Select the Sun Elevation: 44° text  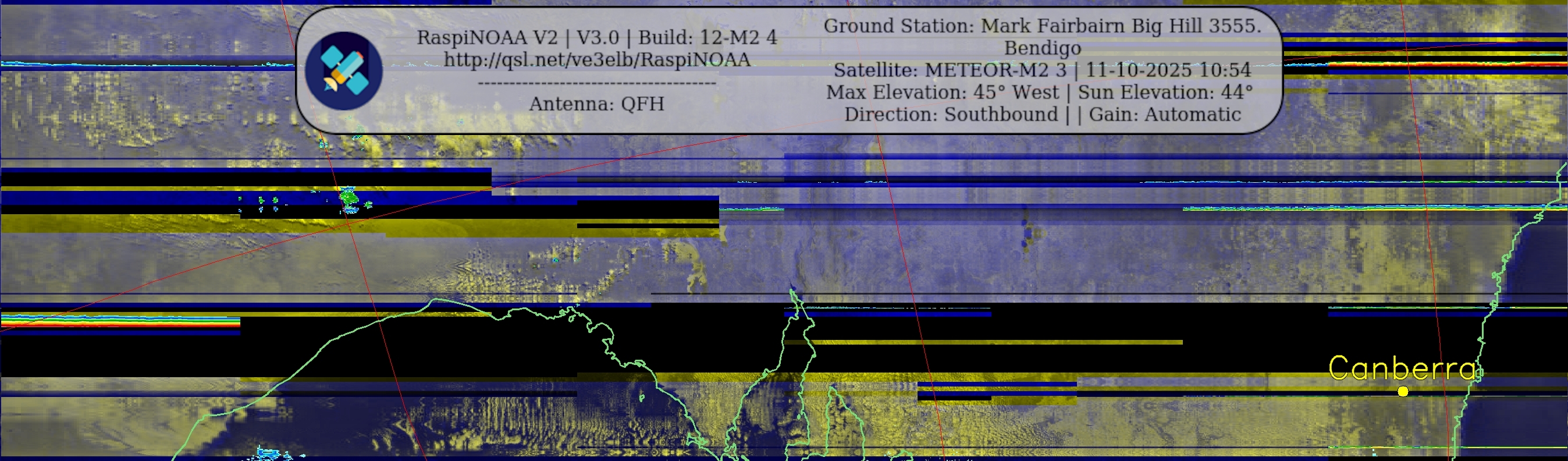point(1165,93)
